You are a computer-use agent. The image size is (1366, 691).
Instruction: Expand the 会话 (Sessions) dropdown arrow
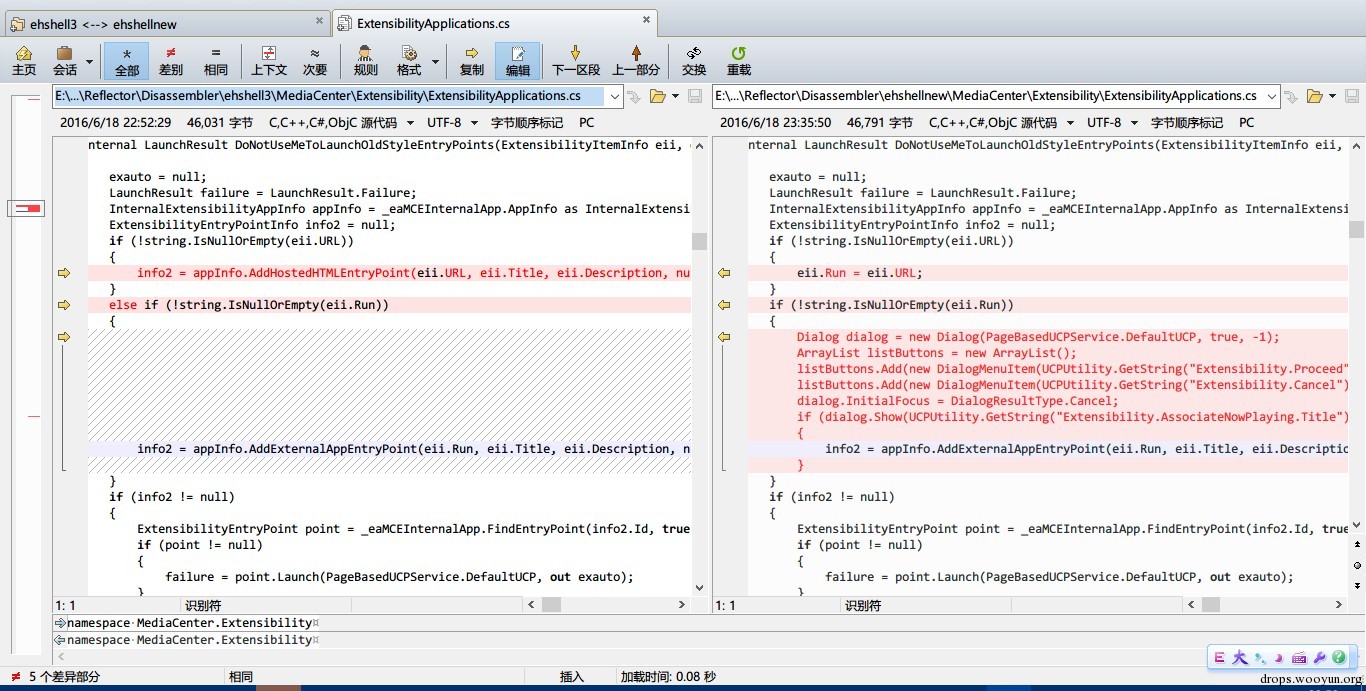(x=90, y=62)
